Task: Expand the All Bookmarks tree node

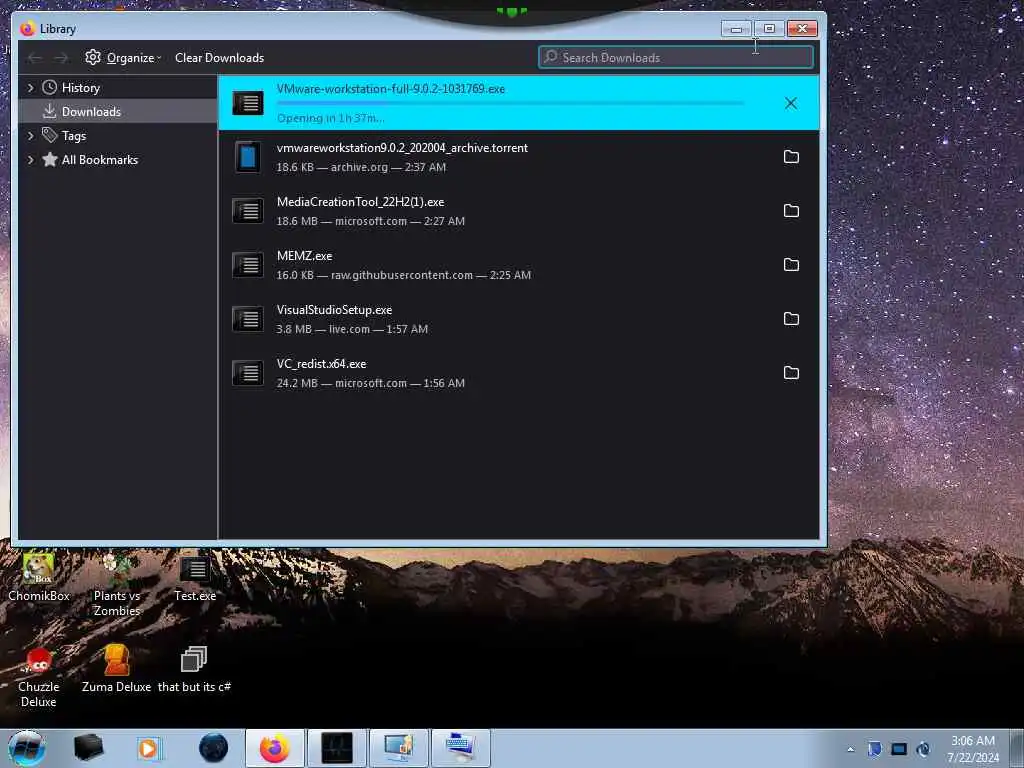Action: point(30,159)
